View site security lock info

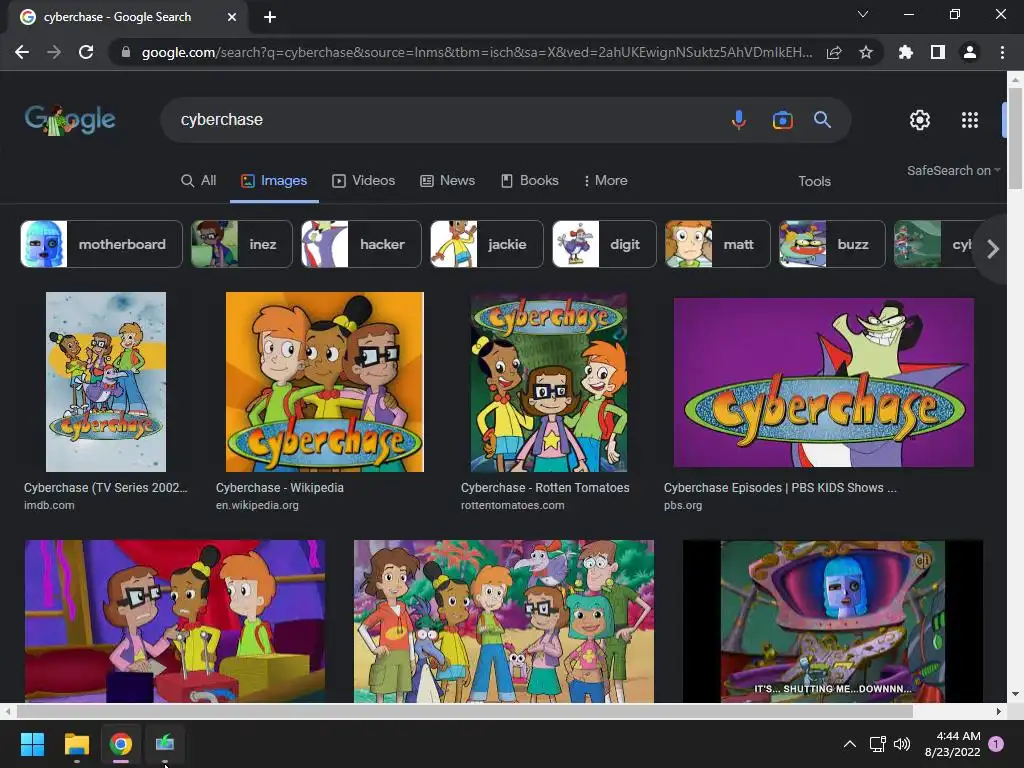(125, 52)
